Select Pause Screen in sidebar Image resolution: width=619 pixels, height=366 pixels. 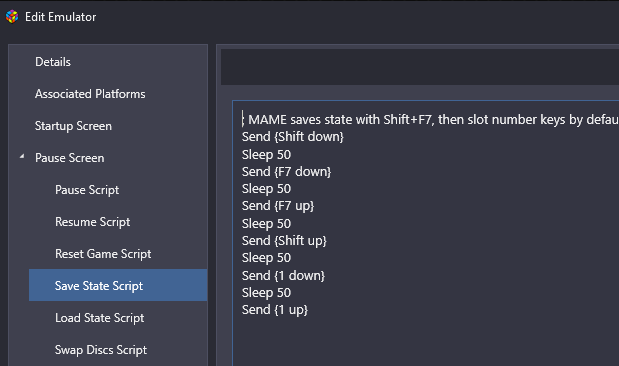pos(69,158)
